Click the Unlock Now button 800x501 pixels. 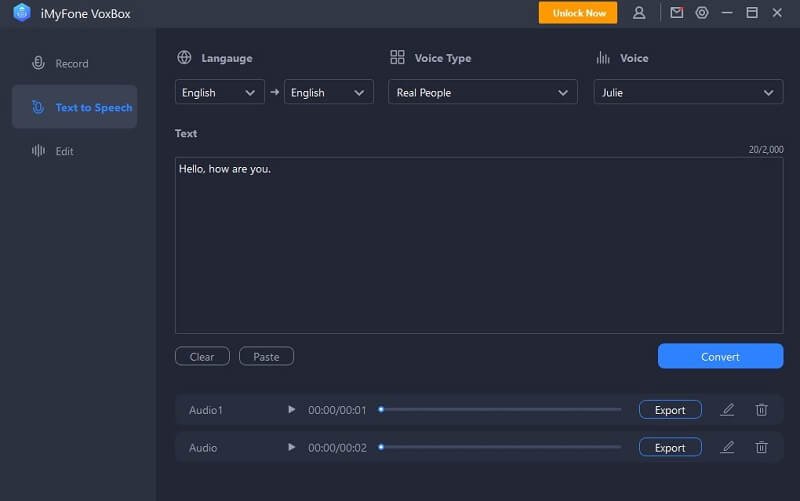click(578, 13)
